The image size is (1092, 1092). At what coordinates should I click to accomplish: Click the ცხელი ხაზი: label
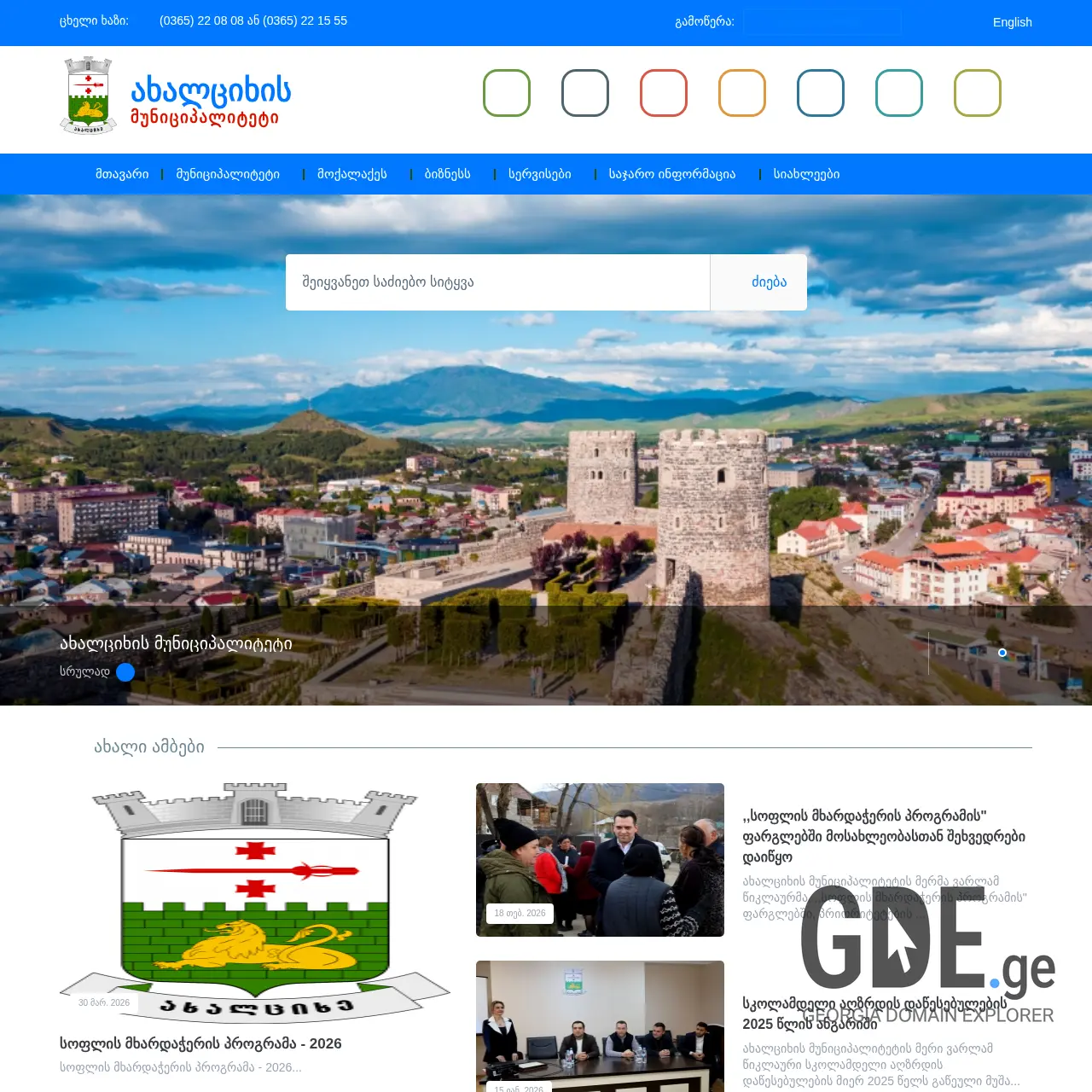(x=94, y=20)
